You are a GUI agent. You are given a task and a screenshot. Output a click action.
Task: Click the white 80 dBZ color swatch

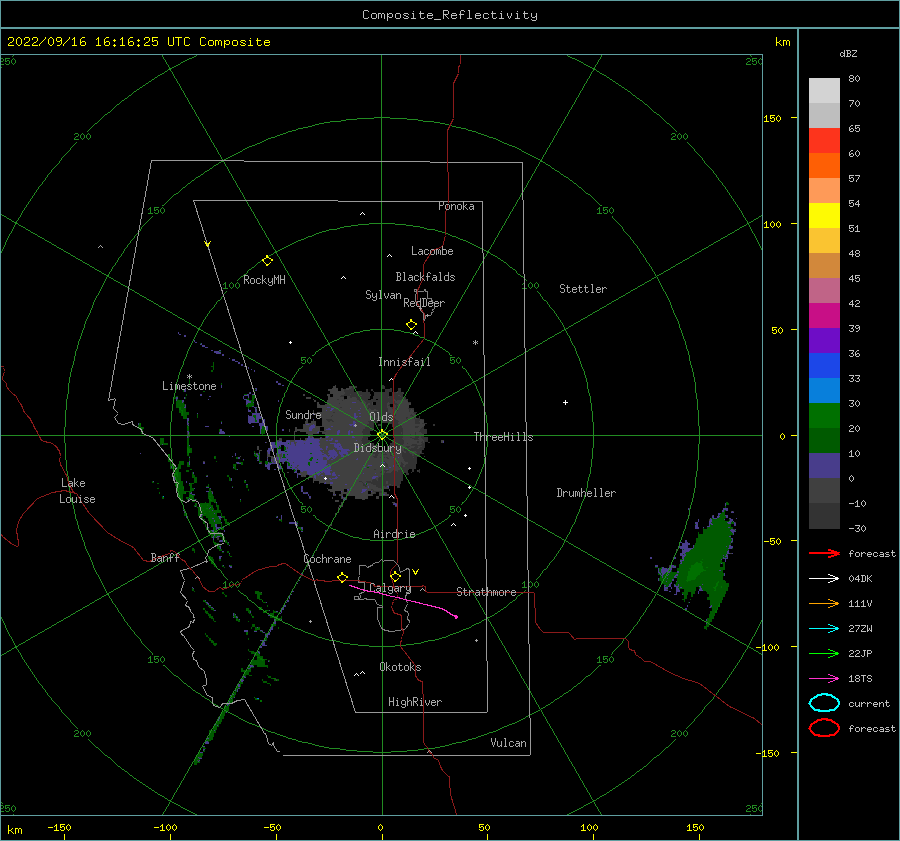click(824, 90)
